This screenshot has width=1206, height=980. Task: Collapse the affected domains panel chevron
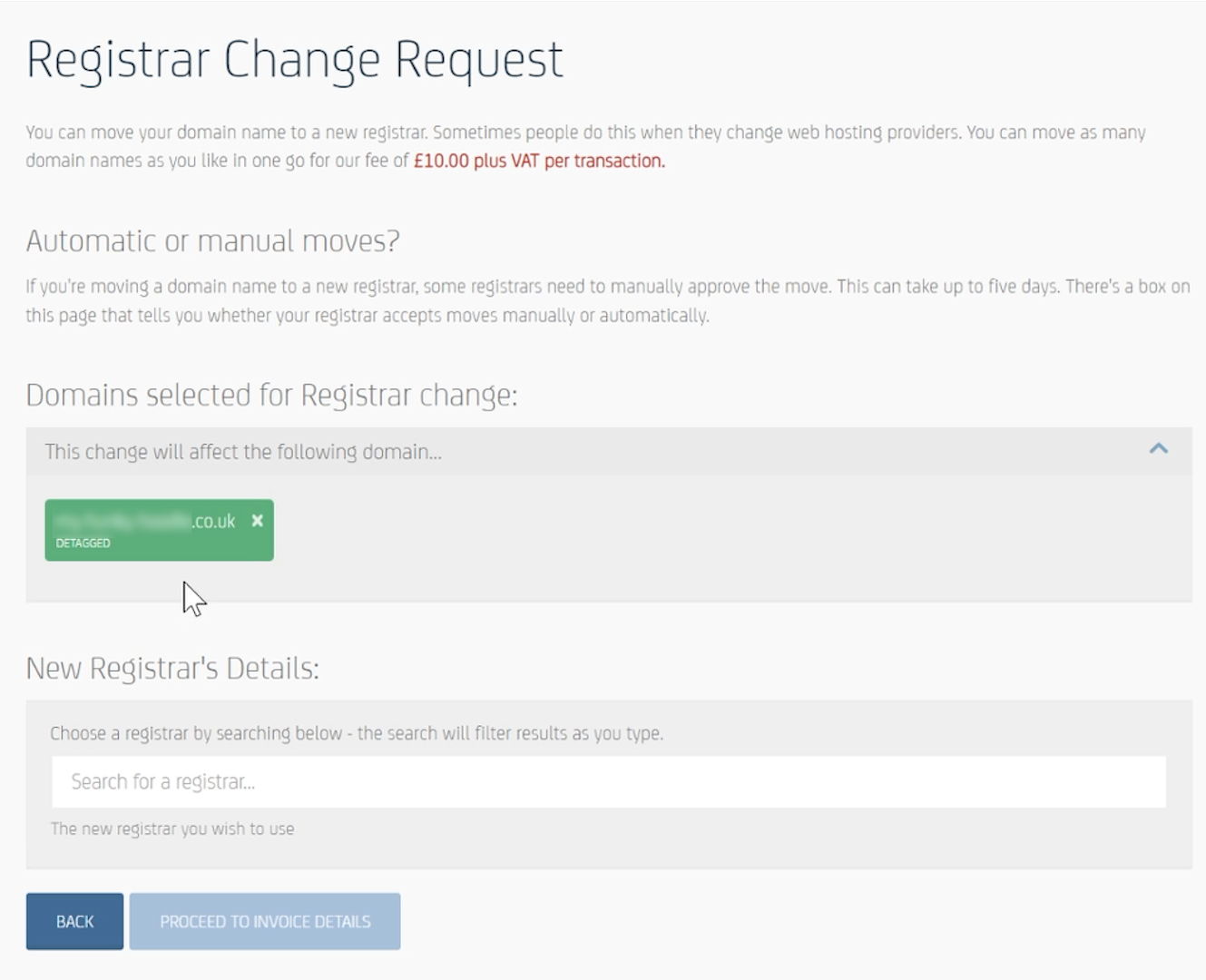point(1158,449)
